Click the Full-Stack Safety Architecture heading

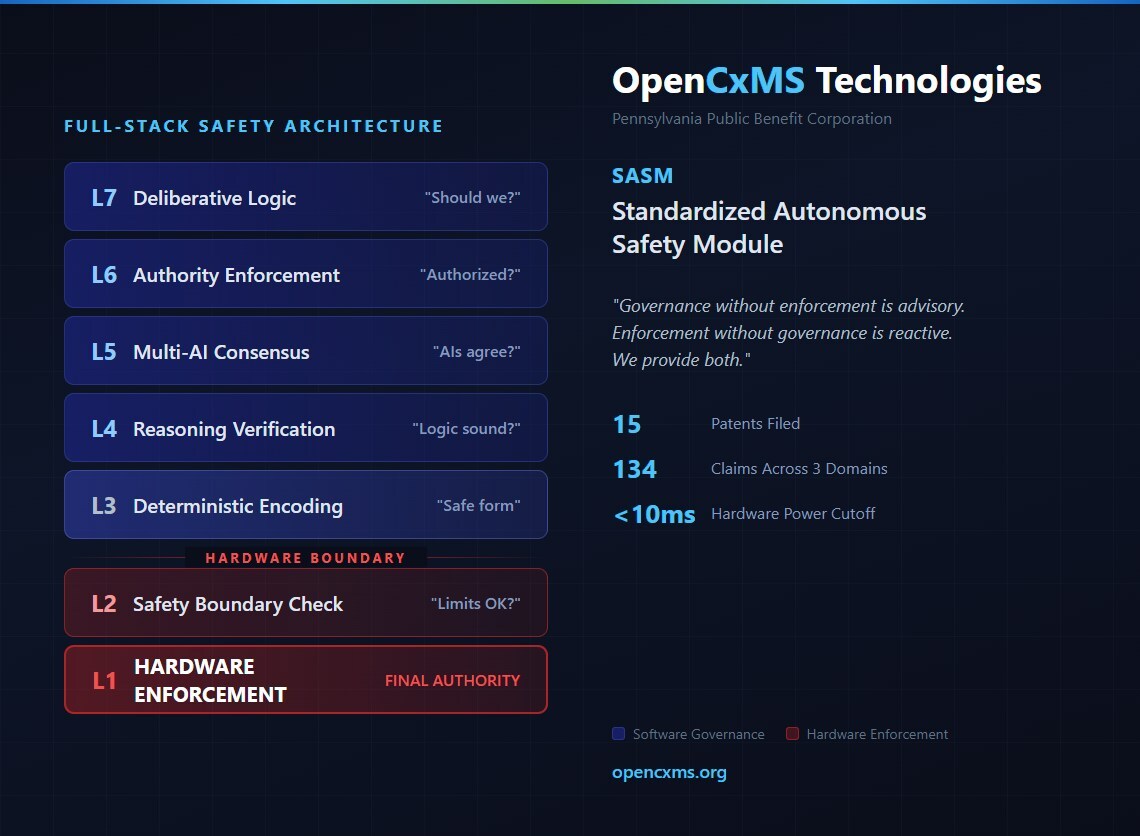tap(253, 126)
